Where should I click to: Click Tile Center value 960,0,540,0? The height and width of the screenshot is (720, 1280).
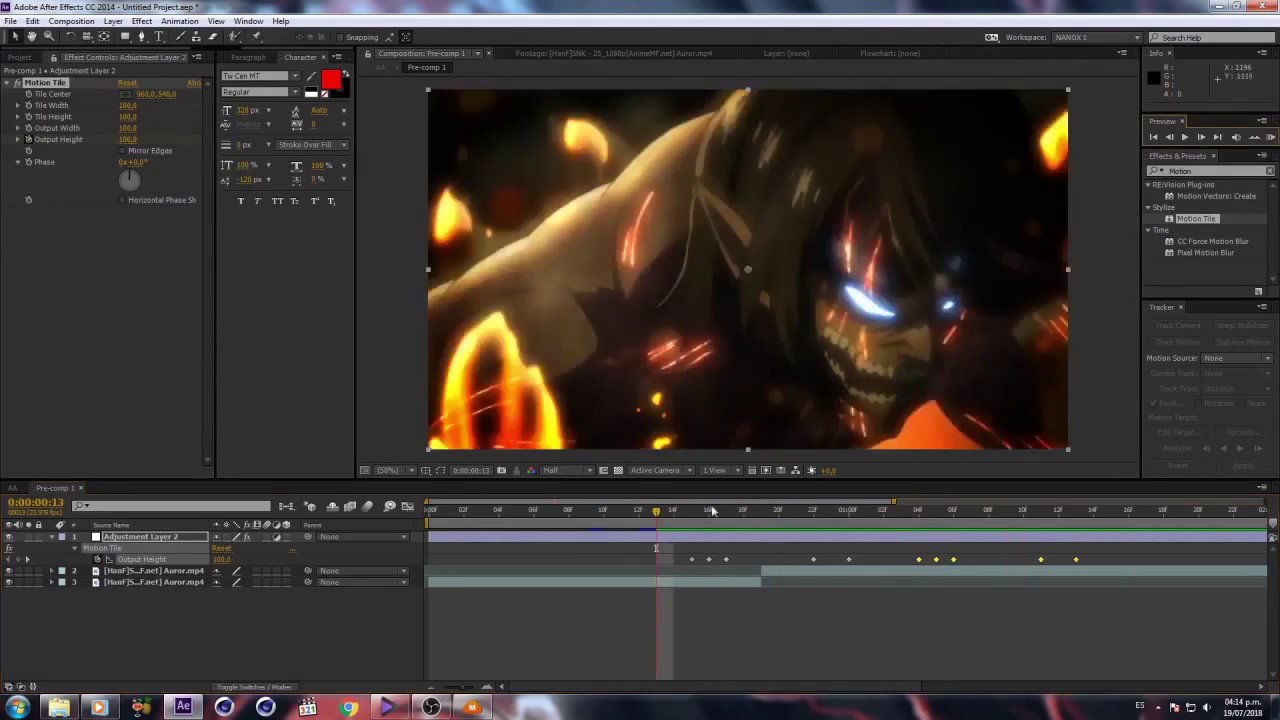[156, 94]
